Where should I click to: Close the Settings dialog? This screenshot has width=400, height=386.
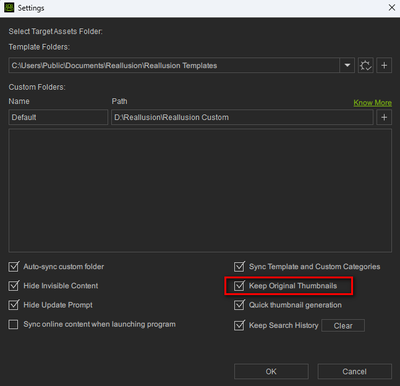click(392, 7)
